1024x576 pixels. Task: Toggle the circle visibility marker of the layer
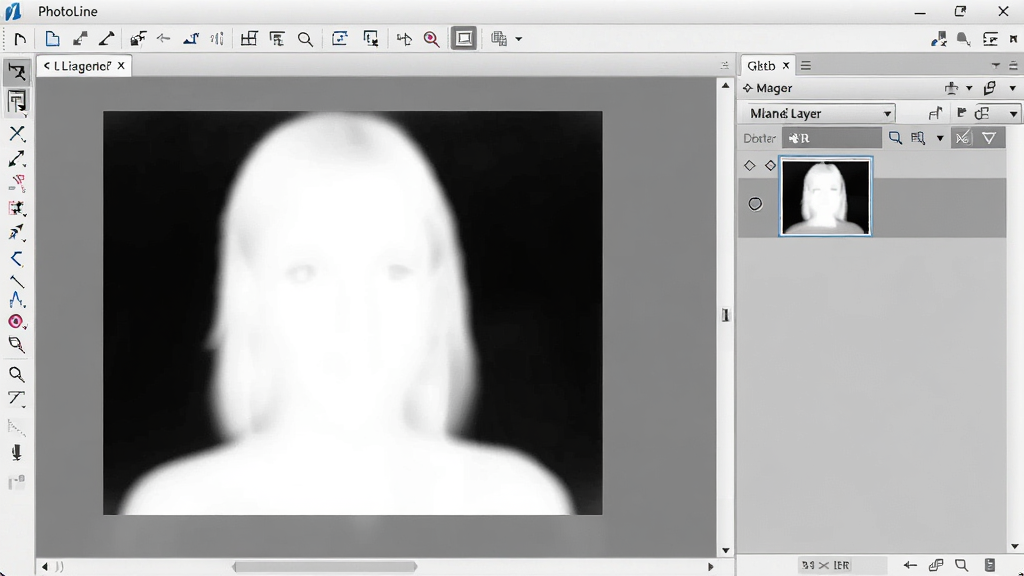pyautogui.click(x=755, y=204)
